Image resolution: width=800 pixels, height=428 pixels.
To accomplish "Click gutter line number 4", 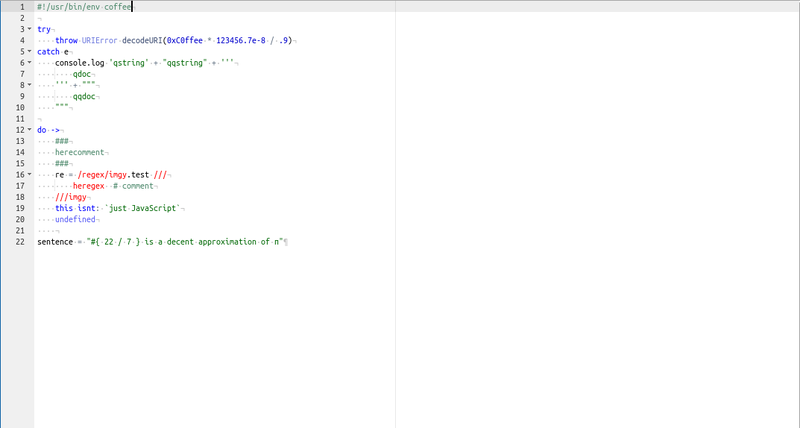I will [x=22, y=40].
